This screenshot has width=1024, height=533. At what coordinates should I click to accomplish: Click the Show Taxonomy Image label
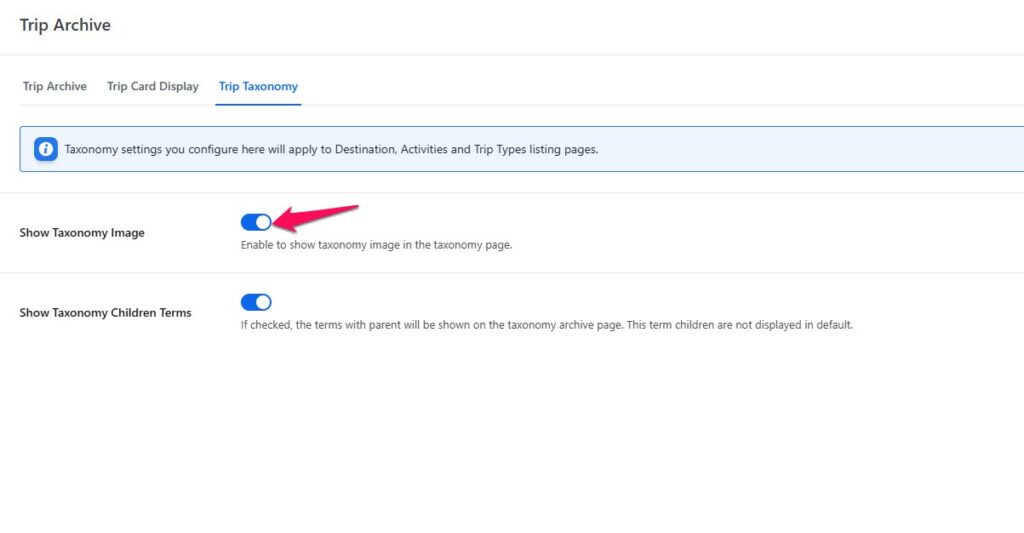(82, 233)
